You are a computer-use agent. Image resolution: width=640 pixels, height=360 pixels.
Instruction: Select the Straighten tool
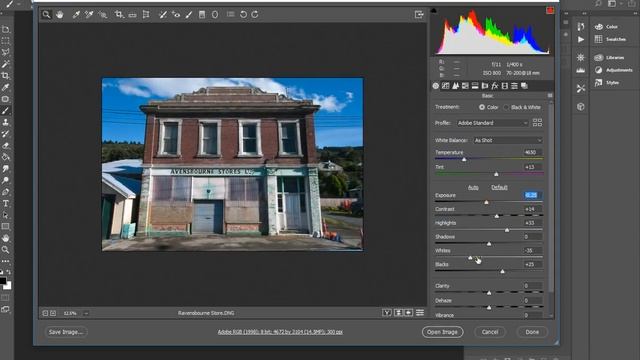[x=132, y=15]
